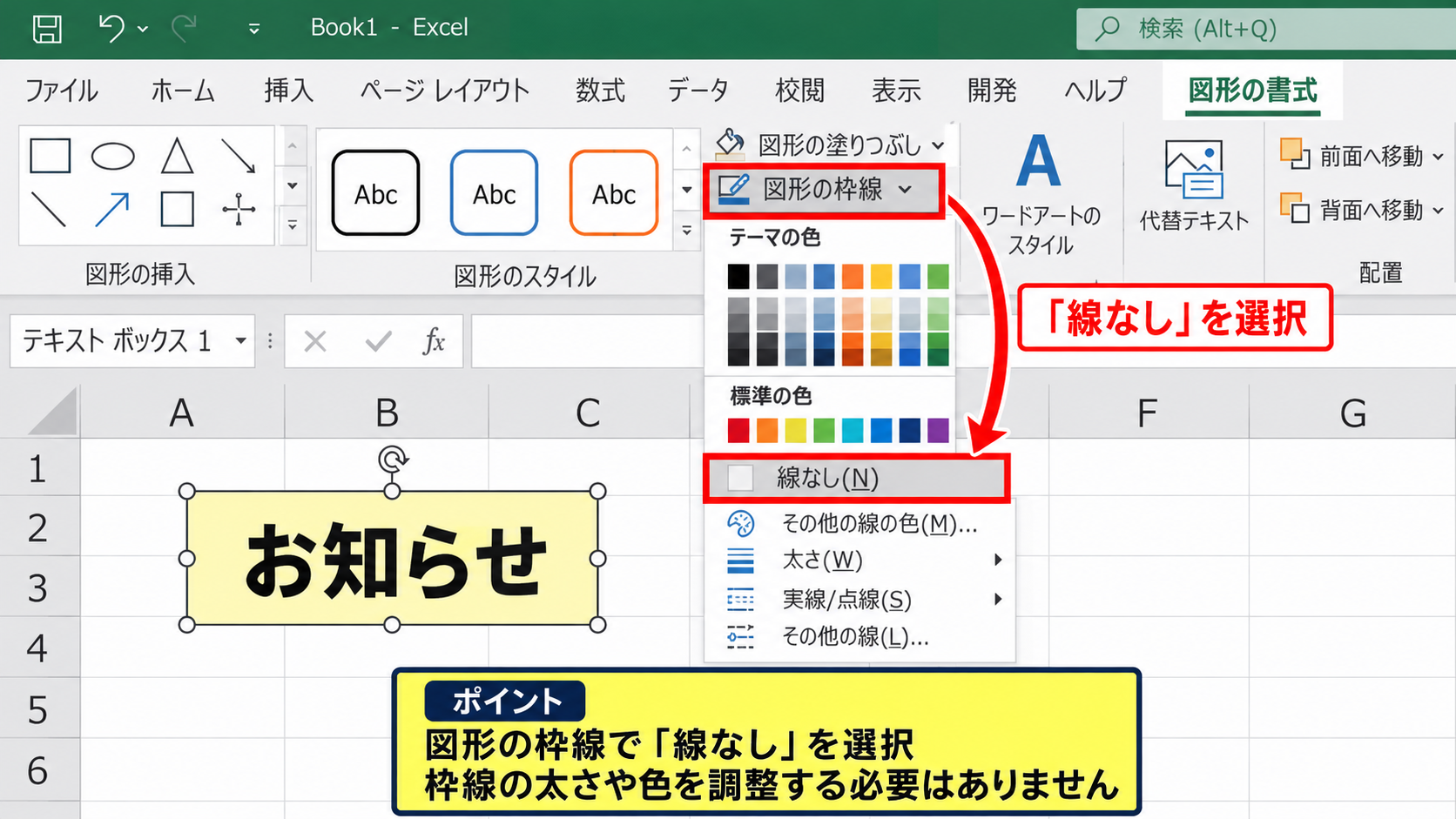Switch to the 挿入 tab
The image size is (1456, 819).
tap(288, 91)
